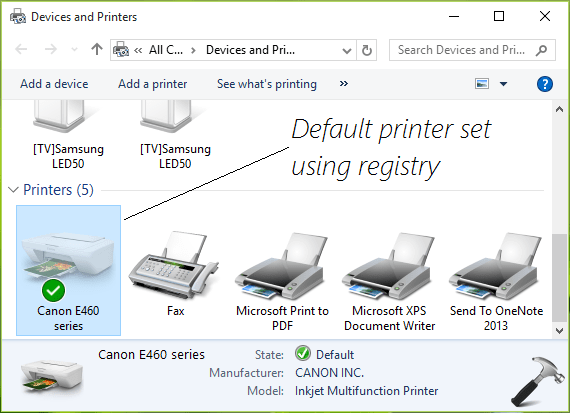This screenshot has height=413, width=570.
Task: Minimize the Devices and Printers window
Action: [454, 16]
